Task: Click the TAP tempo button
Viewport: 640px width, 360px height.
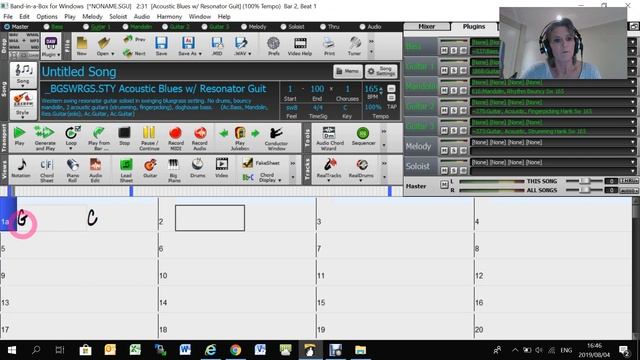Action: tap(392, 107)
